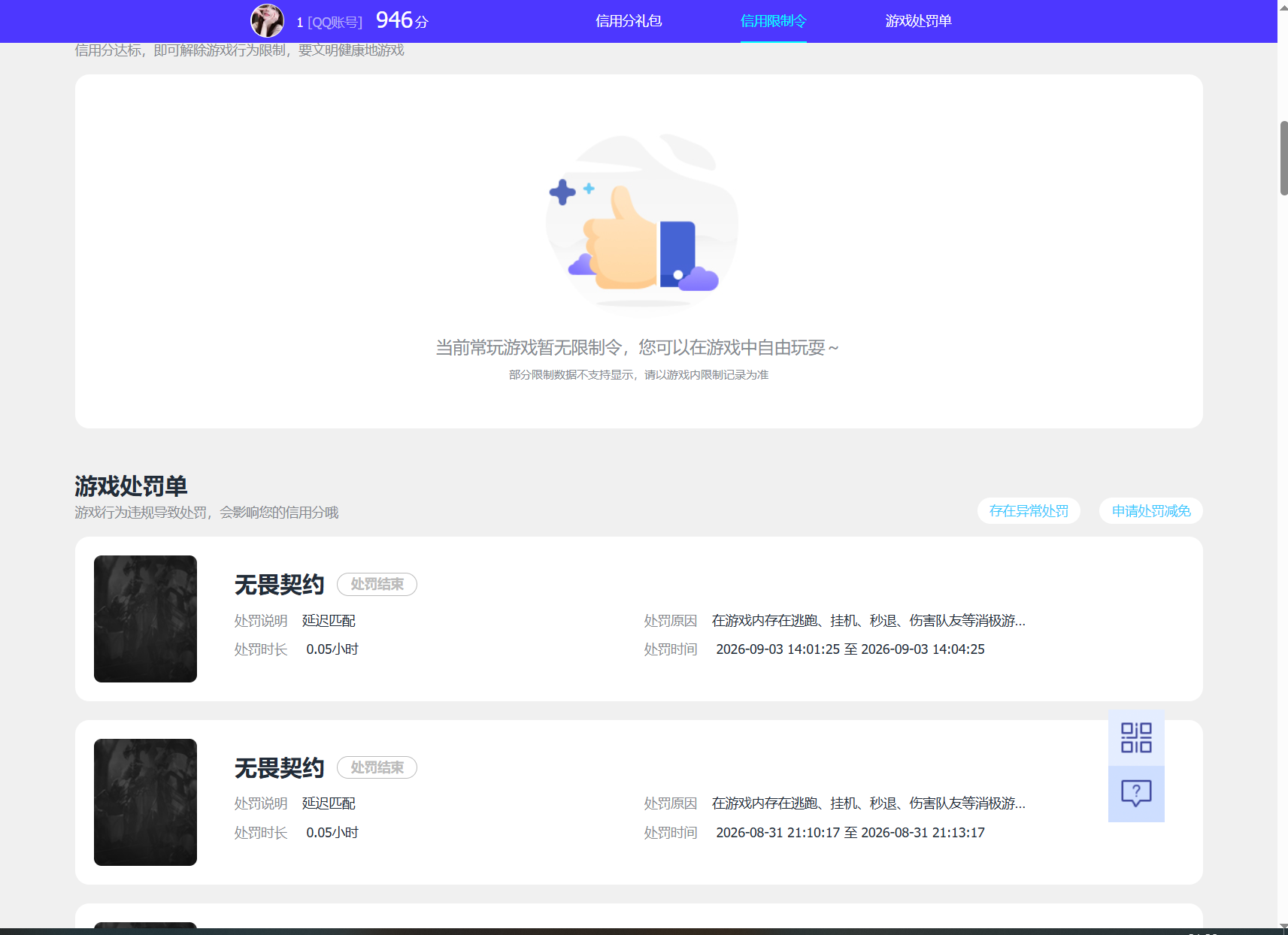This screenshot has height=935, width=1288.
Task: Click the vertical scrollbar thumb
Action: coord(1283,158)
